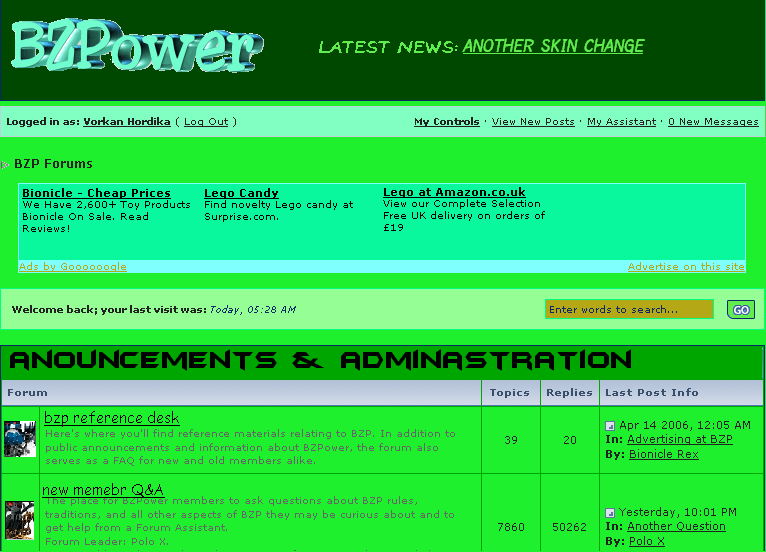
Task: Click last post icon beside Yesterday 10:01 PM
Action: 610,513
